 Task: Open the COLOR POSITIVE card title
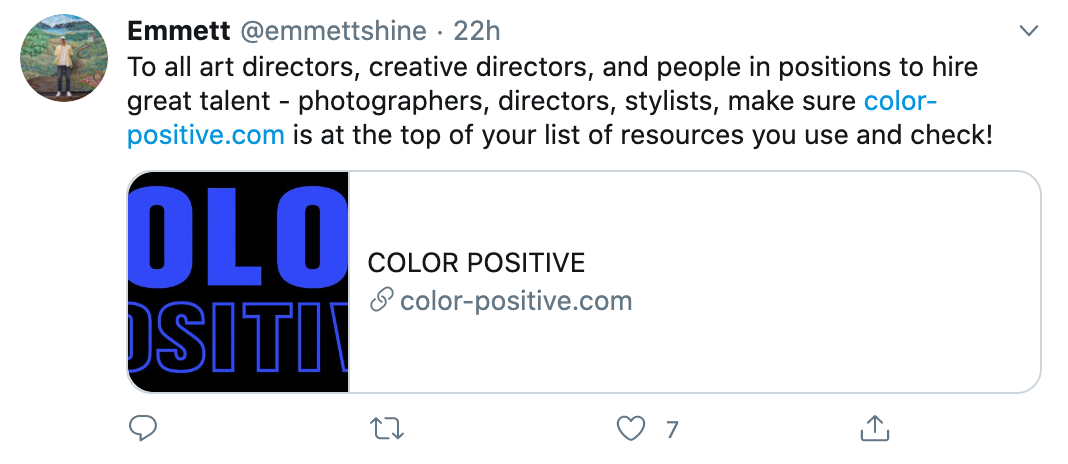click(476, 263)
